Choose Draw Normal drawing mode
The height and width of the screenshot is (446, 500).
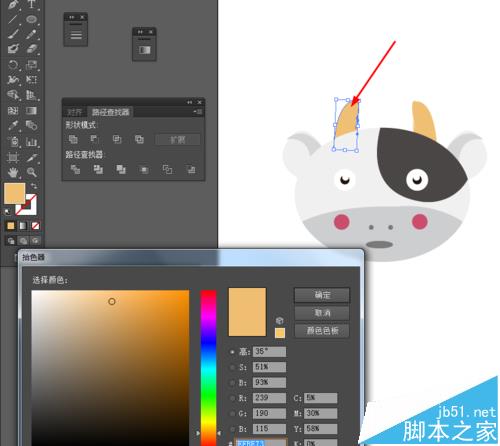tap(11, 240)
